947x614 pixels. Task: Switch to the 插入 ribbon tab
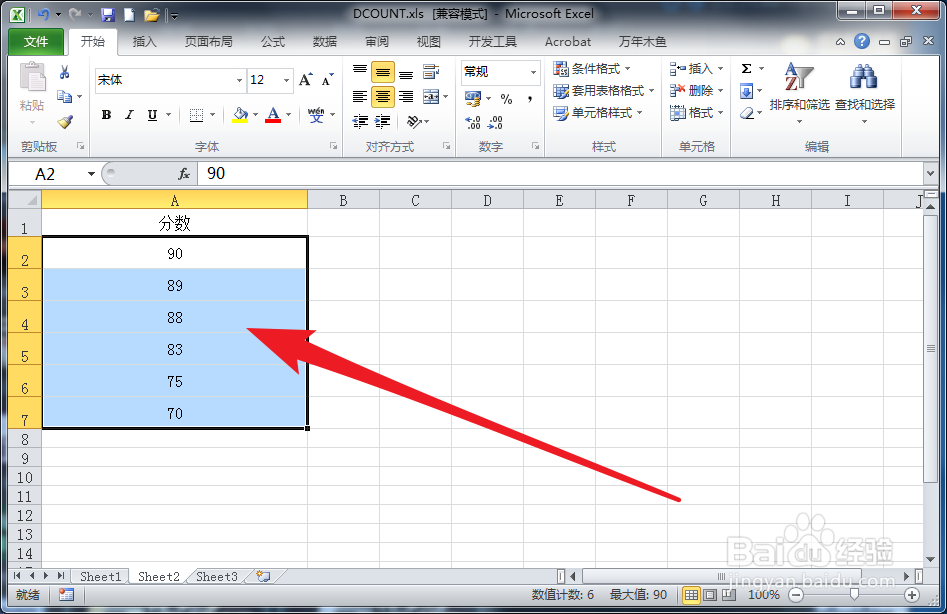coord(144,42)
